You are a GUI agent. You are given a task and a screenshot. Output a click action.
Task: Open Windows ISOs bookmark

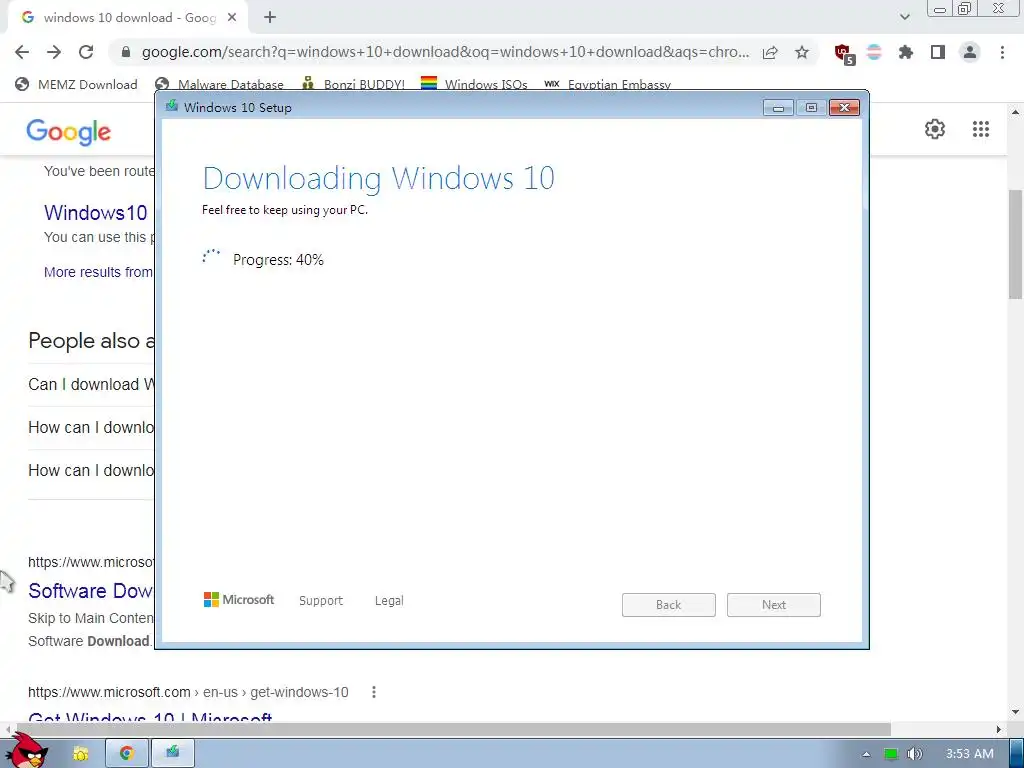tap(474, 84)
